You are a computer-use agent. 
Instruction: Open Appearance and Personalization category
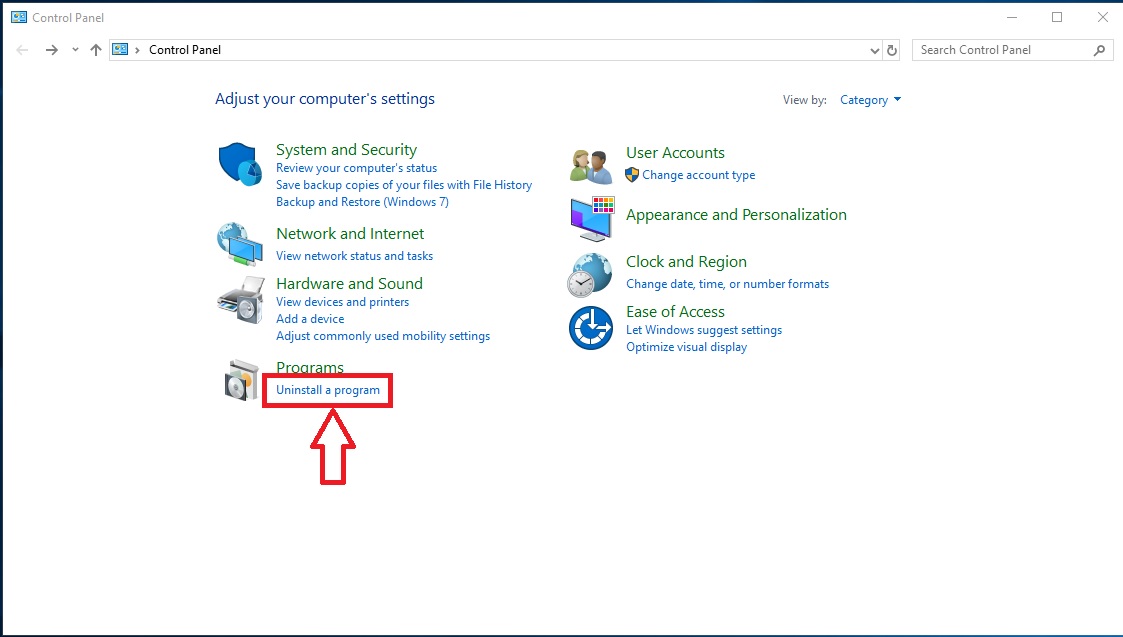coord(736,215)
